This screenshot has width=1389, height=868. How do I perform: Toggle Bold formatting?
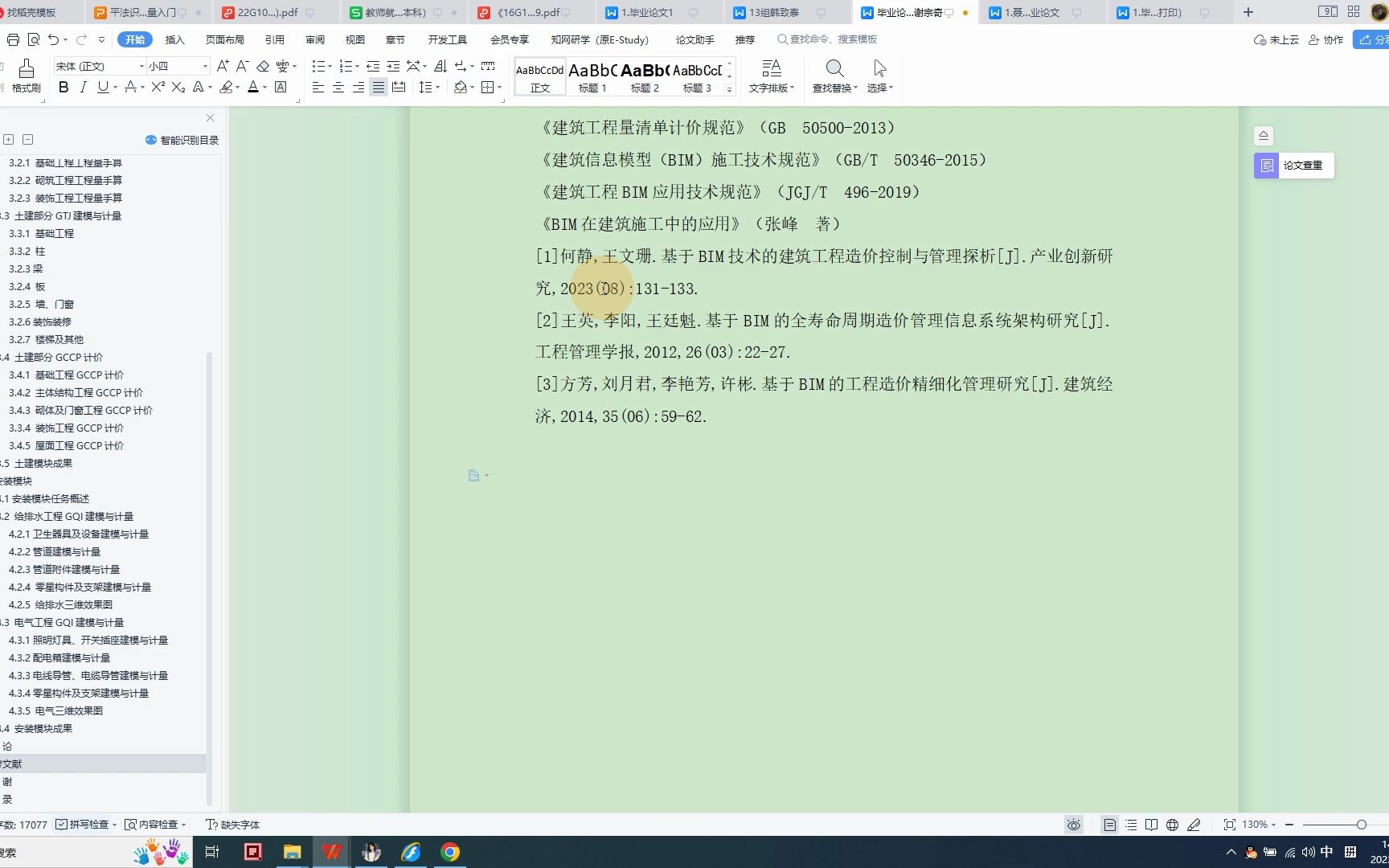coord(64,87)
